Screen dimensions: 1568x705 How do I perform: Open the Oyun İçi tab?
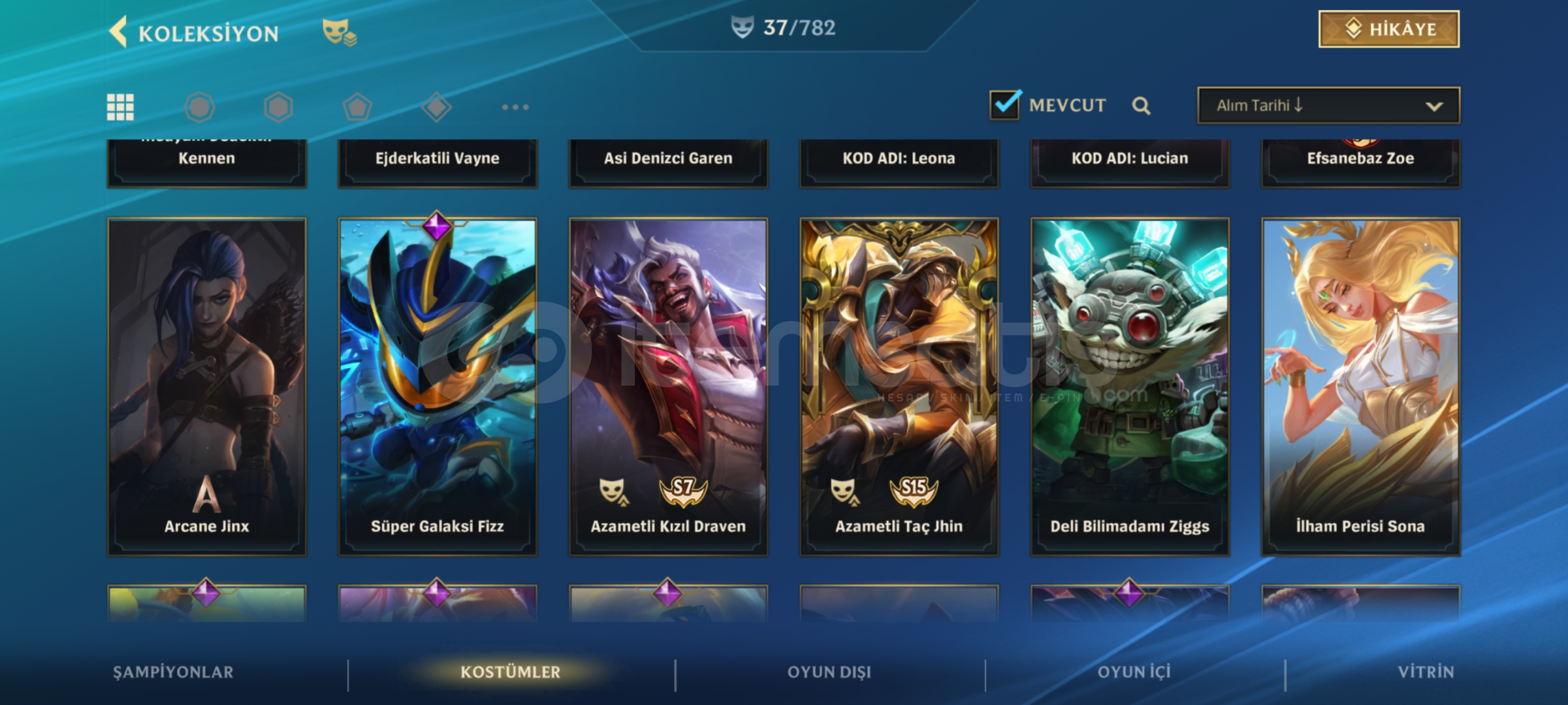[1134, 672]
